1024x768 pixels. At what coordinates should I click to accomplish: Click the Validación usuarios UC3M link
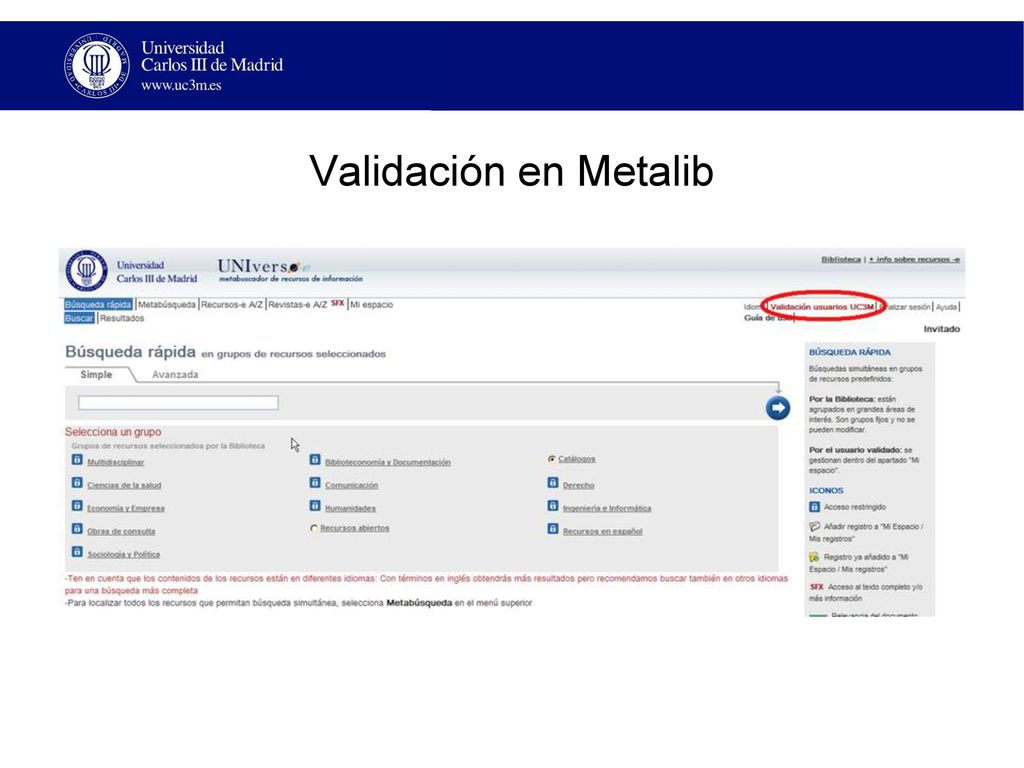click(822, 306)
